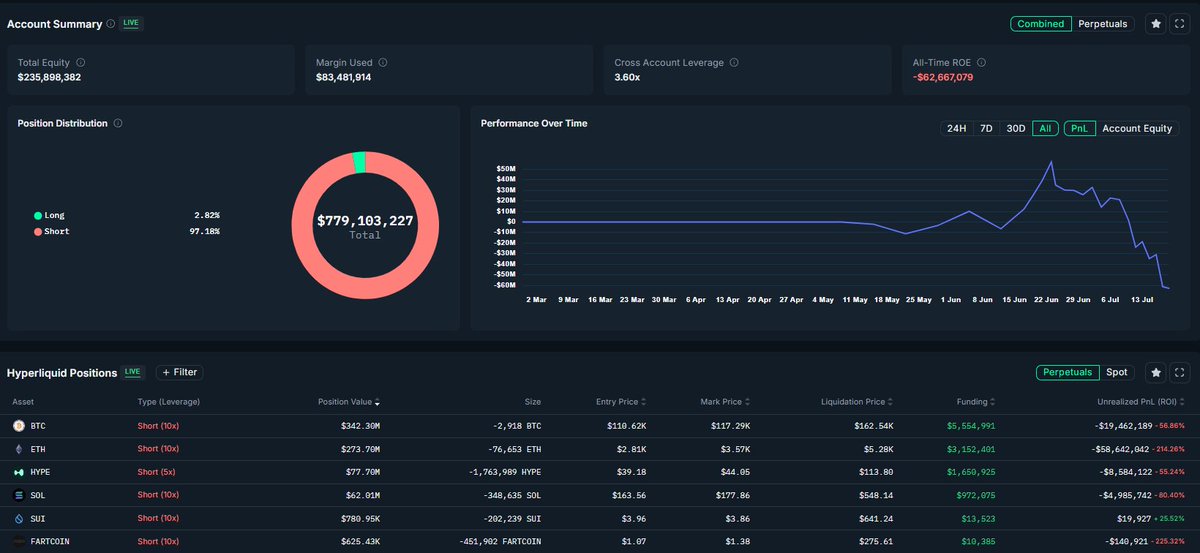Switch to Perpetuals account view
The width and height of the screenshot is (1200, 553).
pyautogui.click(x=1102, y=23)
